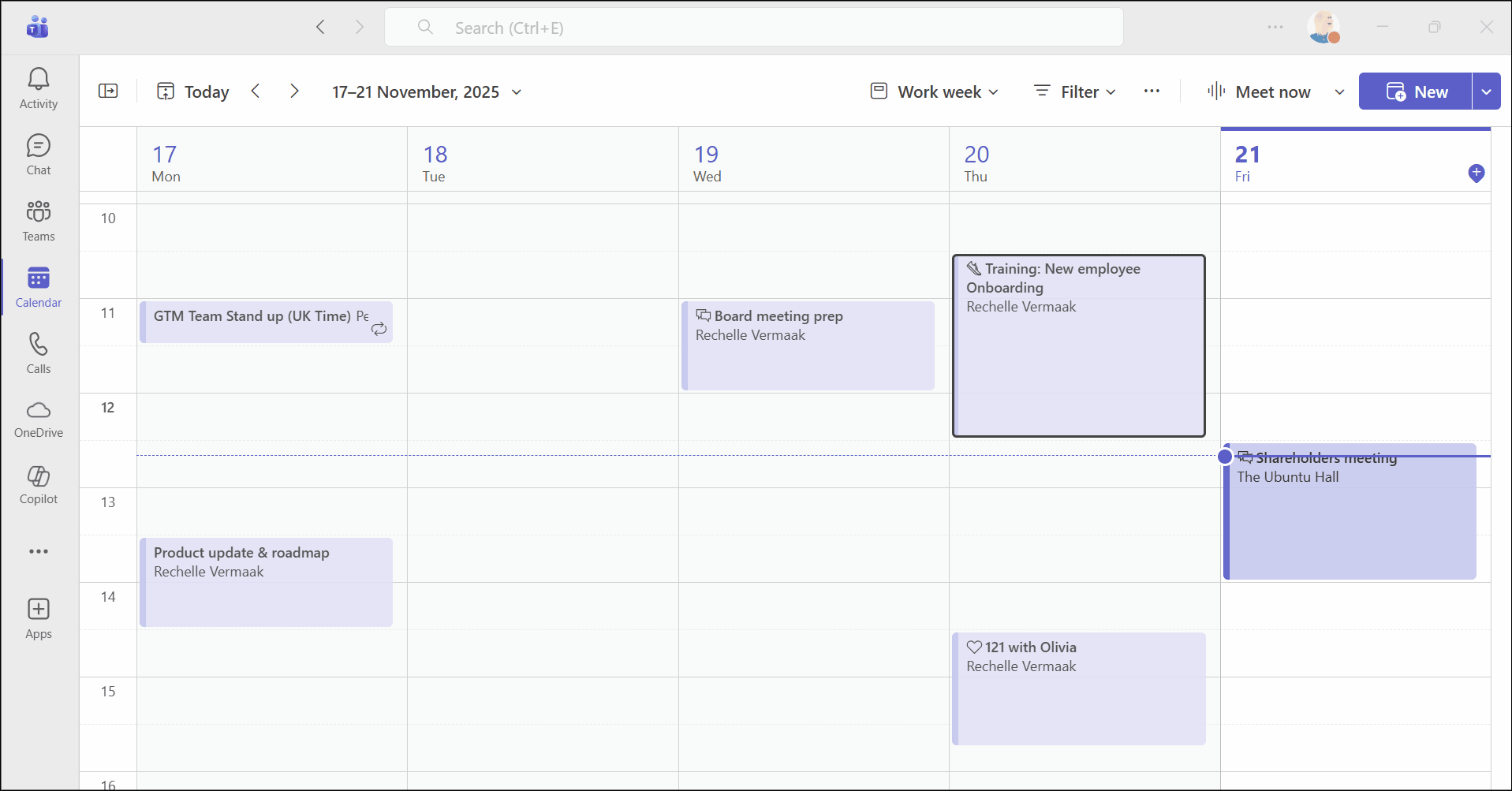
Task: Click the Search input field
Action: click(x=753, y=28)
